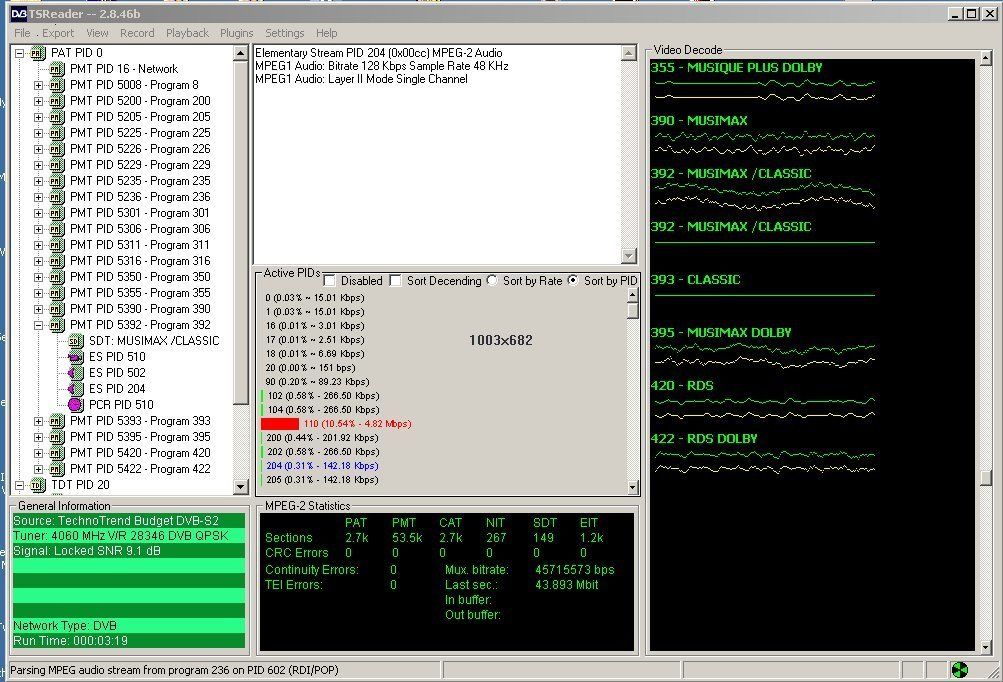The image size is (1003, 682).
Task: Open the Export menu
Action: (x=58, y=33)
